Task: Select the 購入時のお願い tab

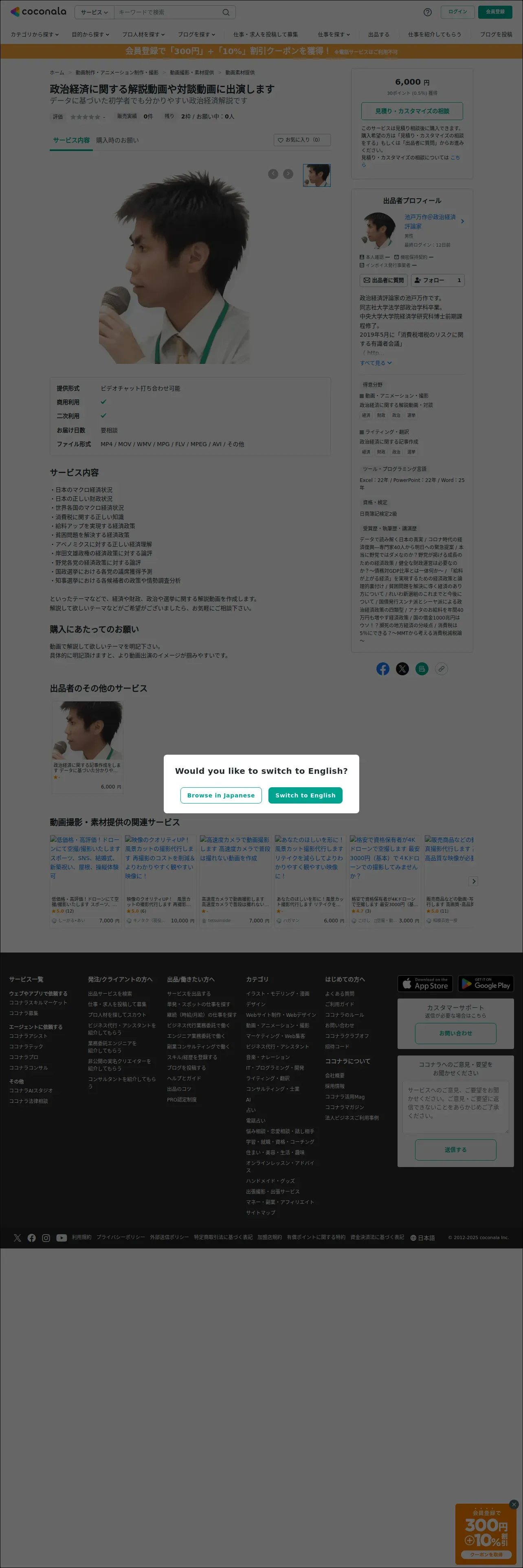Action: (x=117, y=140)
